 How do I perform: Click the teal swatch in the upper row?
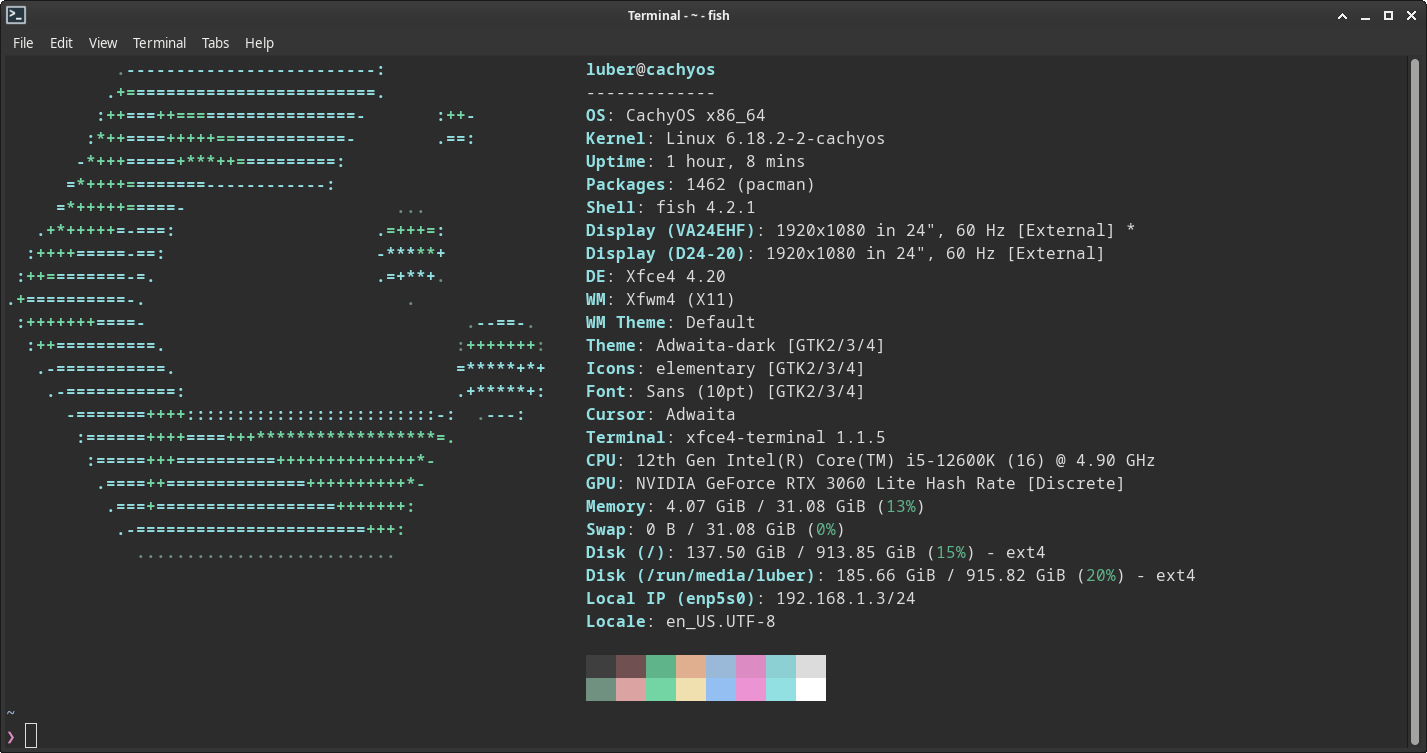781,666
